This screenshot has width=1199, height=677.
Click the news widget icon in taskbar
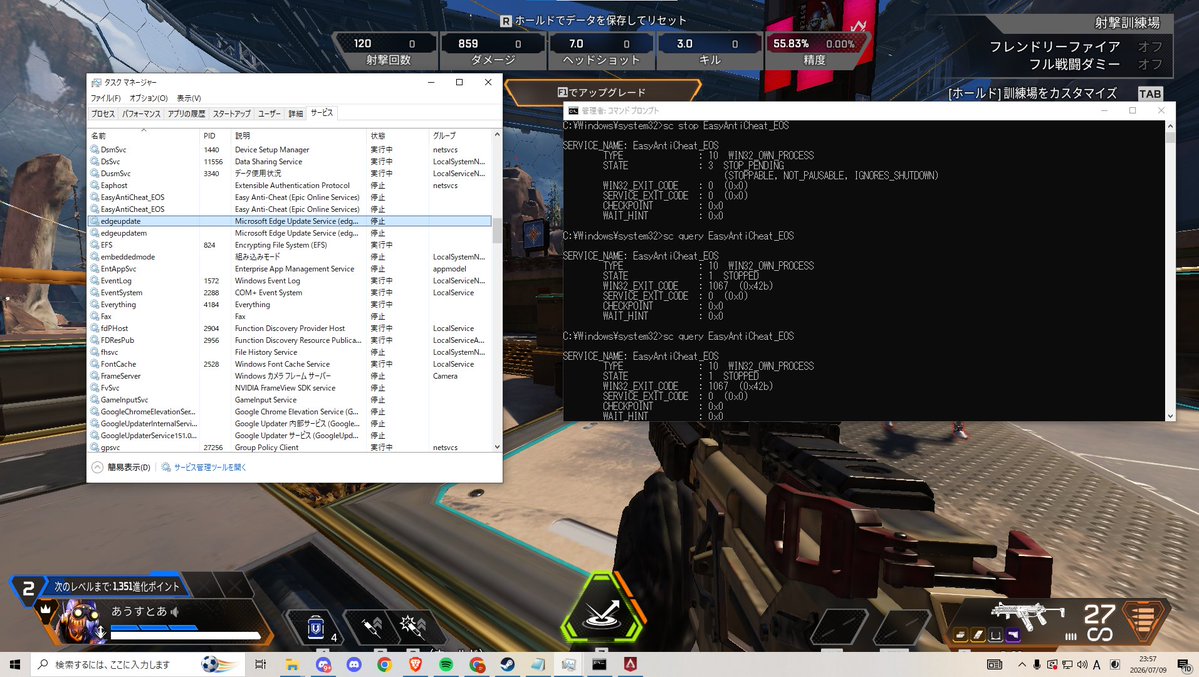[x=994, y=665]
